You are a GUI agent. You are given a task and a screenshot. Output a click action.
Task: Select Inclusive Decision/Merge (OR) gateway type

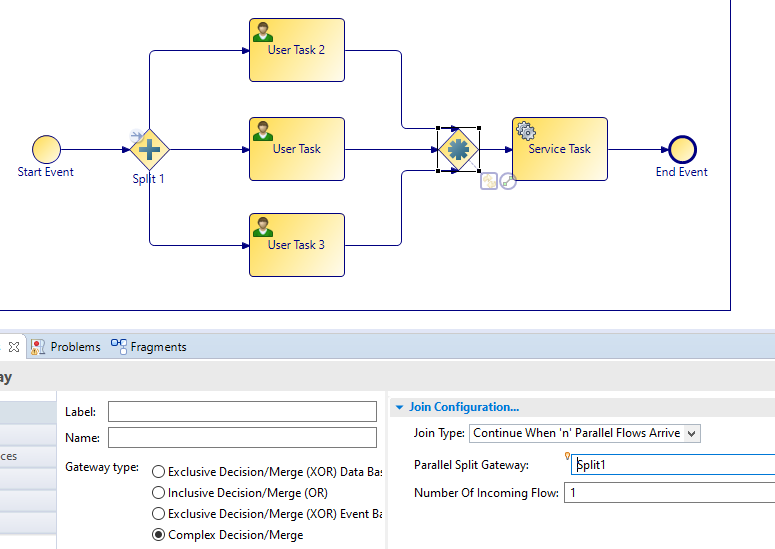158,493
